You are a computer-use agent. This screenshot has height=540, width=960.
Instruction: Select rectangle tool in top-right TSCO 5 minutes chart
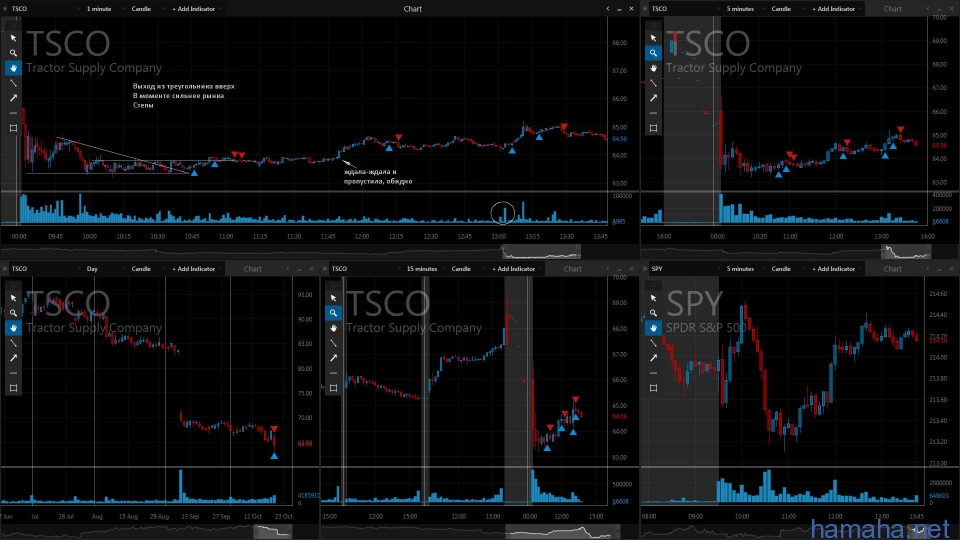coord(653,128)
